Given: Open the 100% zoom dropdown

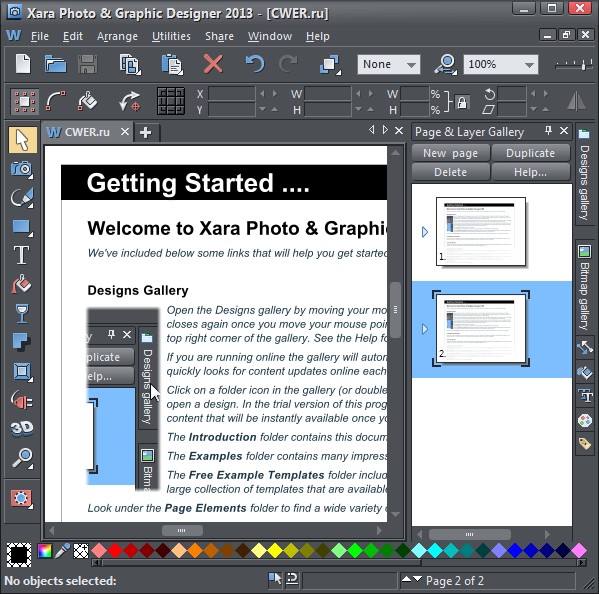Looking at the screenshot, I should click(500, 64).
